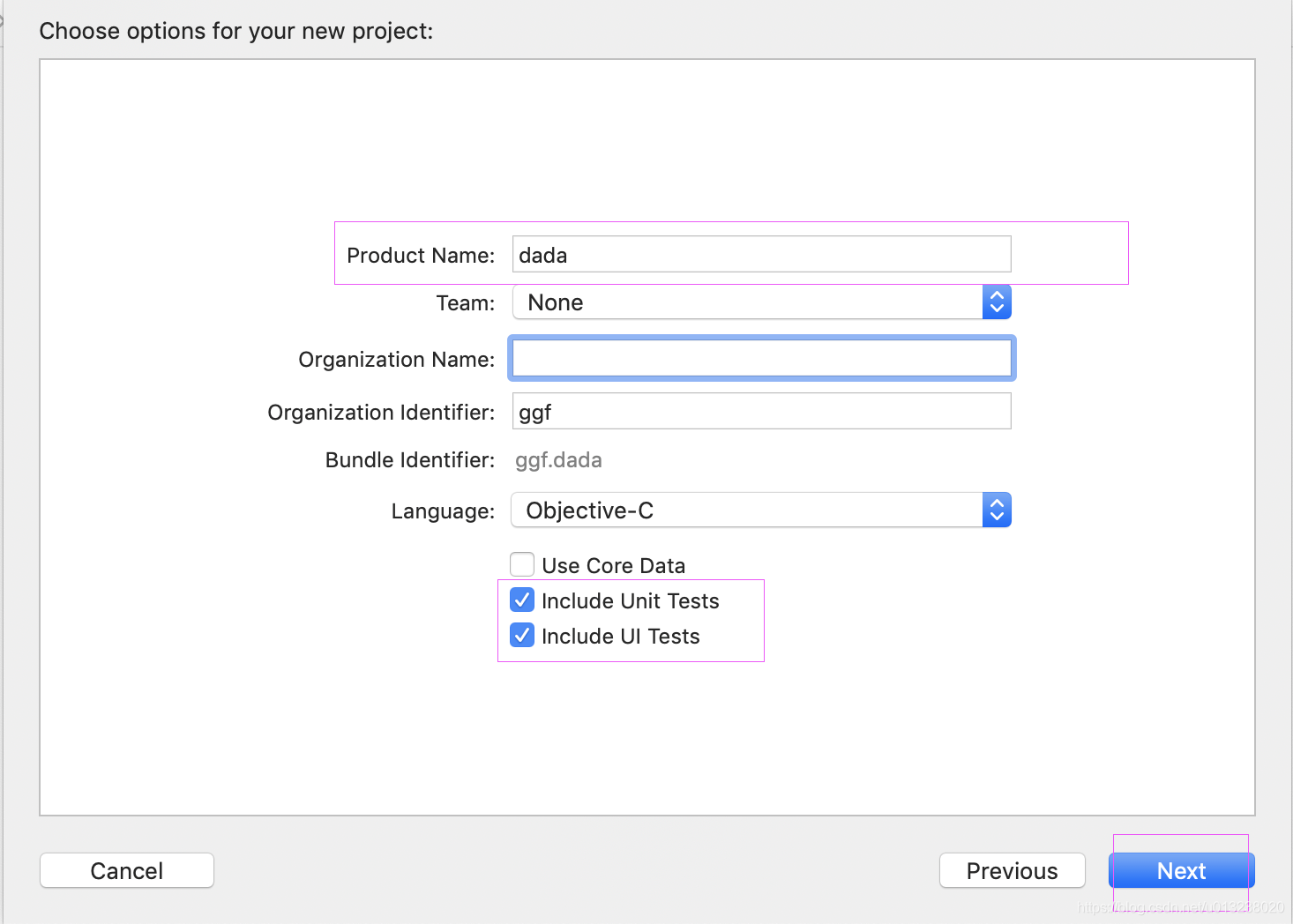The image size is (1293, 924).
Task: Click the Product Name text field
Action: click(x=760, y=255)
